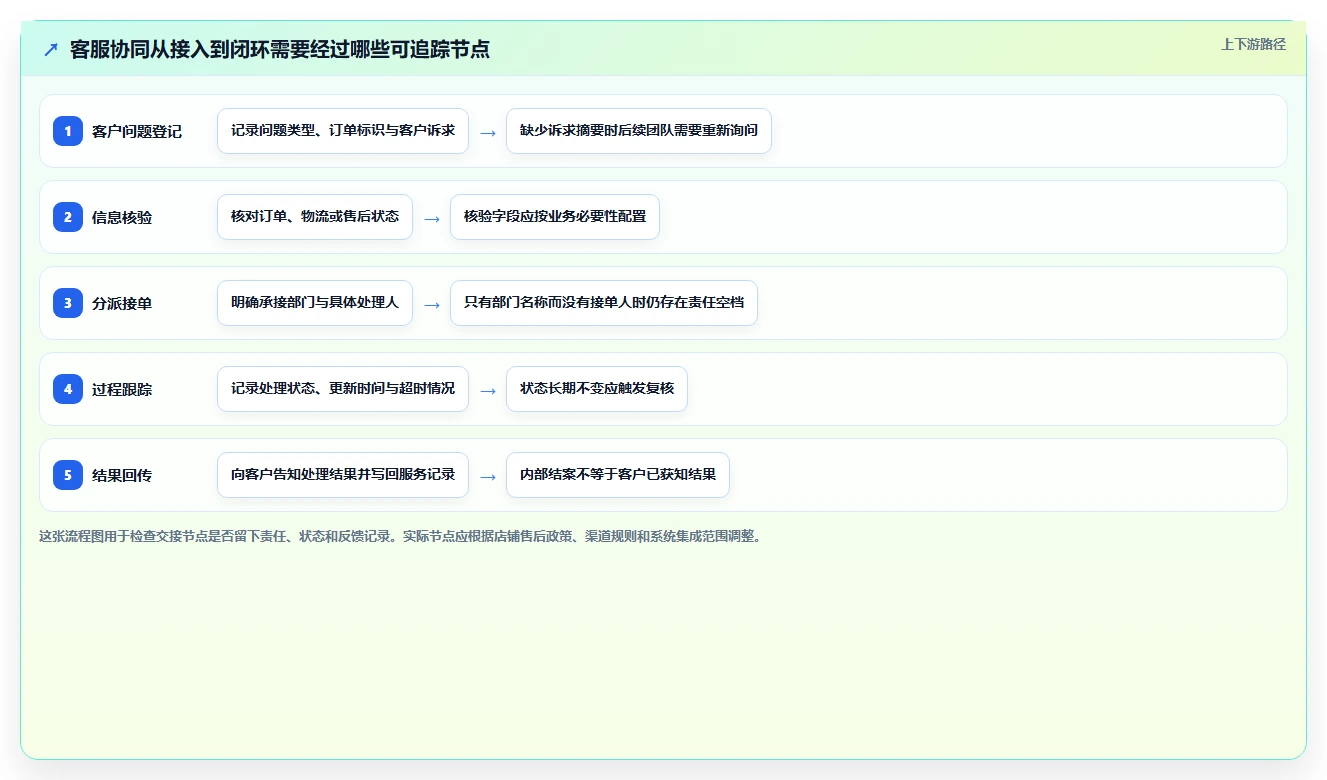Open the 核对订单、物流或售后状态 box
This screenshot has width=1327, height=780.
(315, 217)
